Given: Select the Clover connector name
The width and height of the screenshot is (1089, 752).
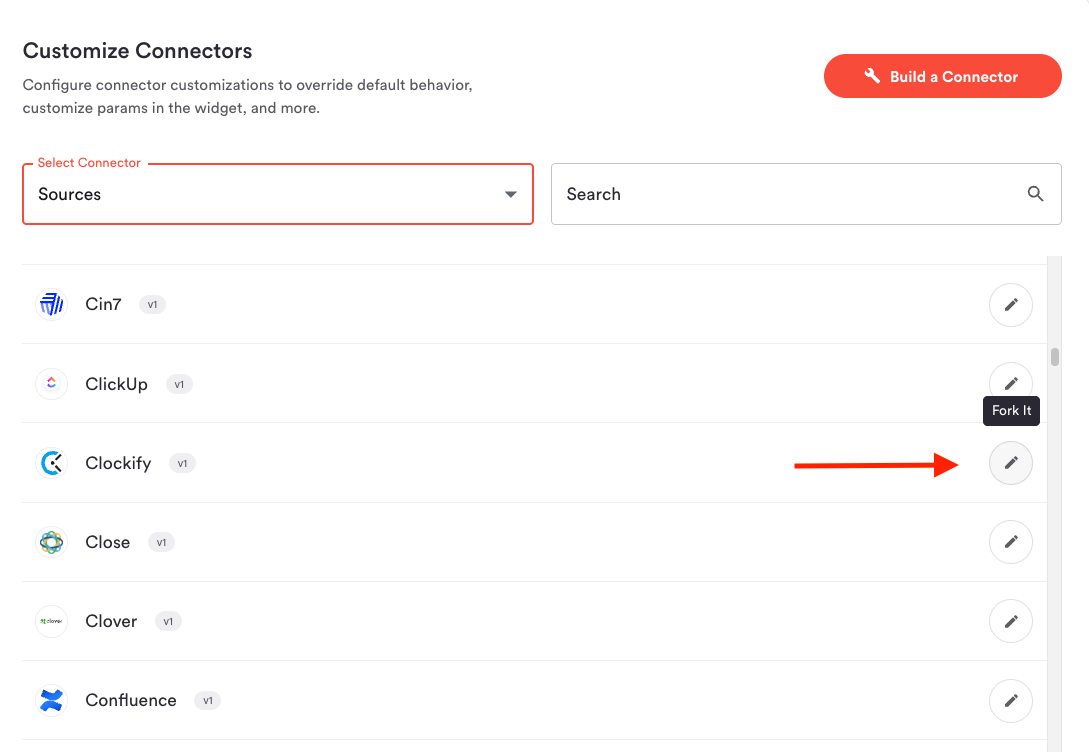Looking at the screenshot, I should click(111, 621).
